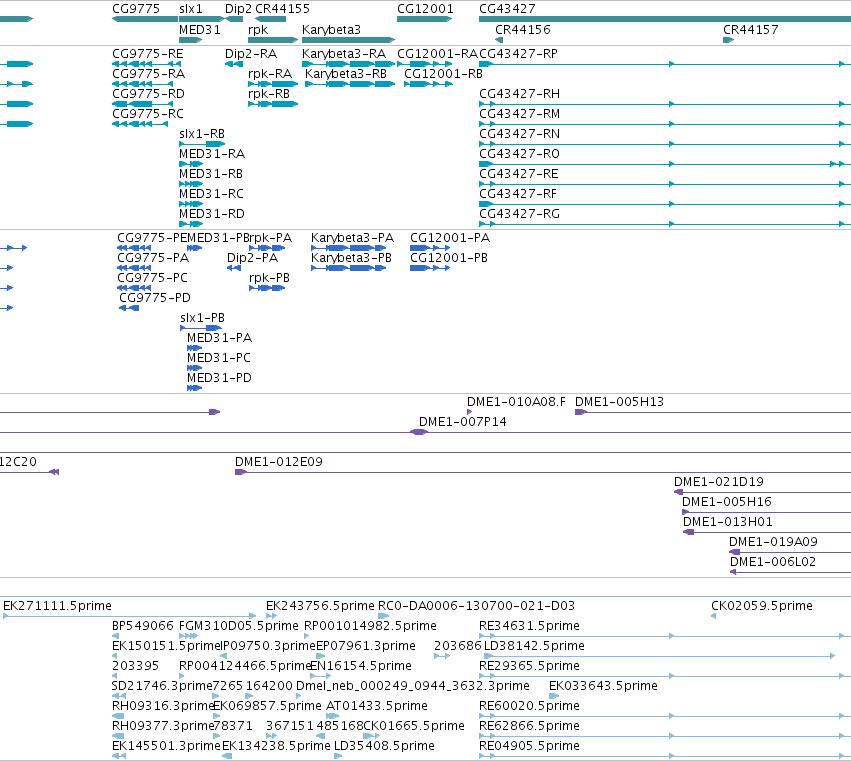Click protein Dip2-PA

[x=234, y=268]
